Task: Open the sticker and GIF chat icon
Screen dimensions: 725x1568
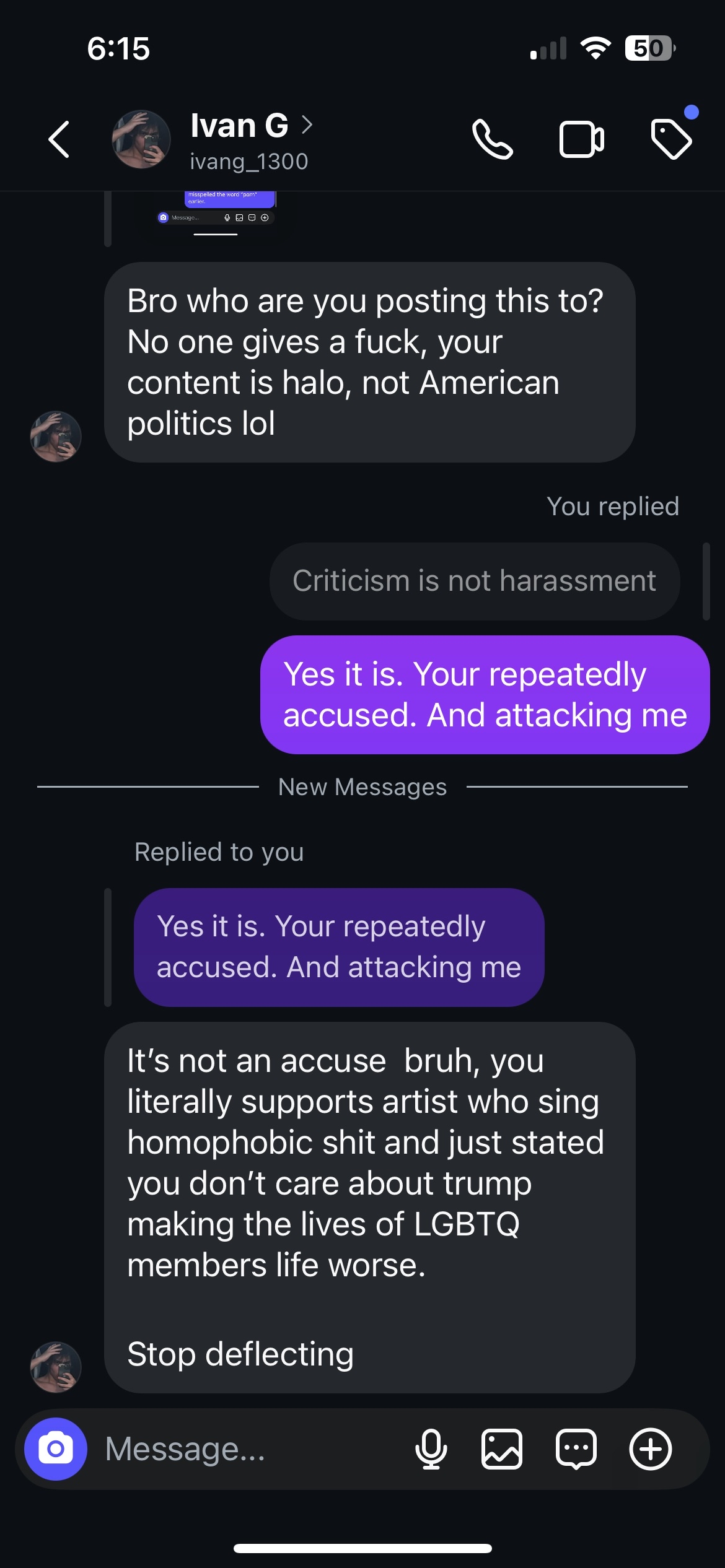Action: coord(576,1448)
